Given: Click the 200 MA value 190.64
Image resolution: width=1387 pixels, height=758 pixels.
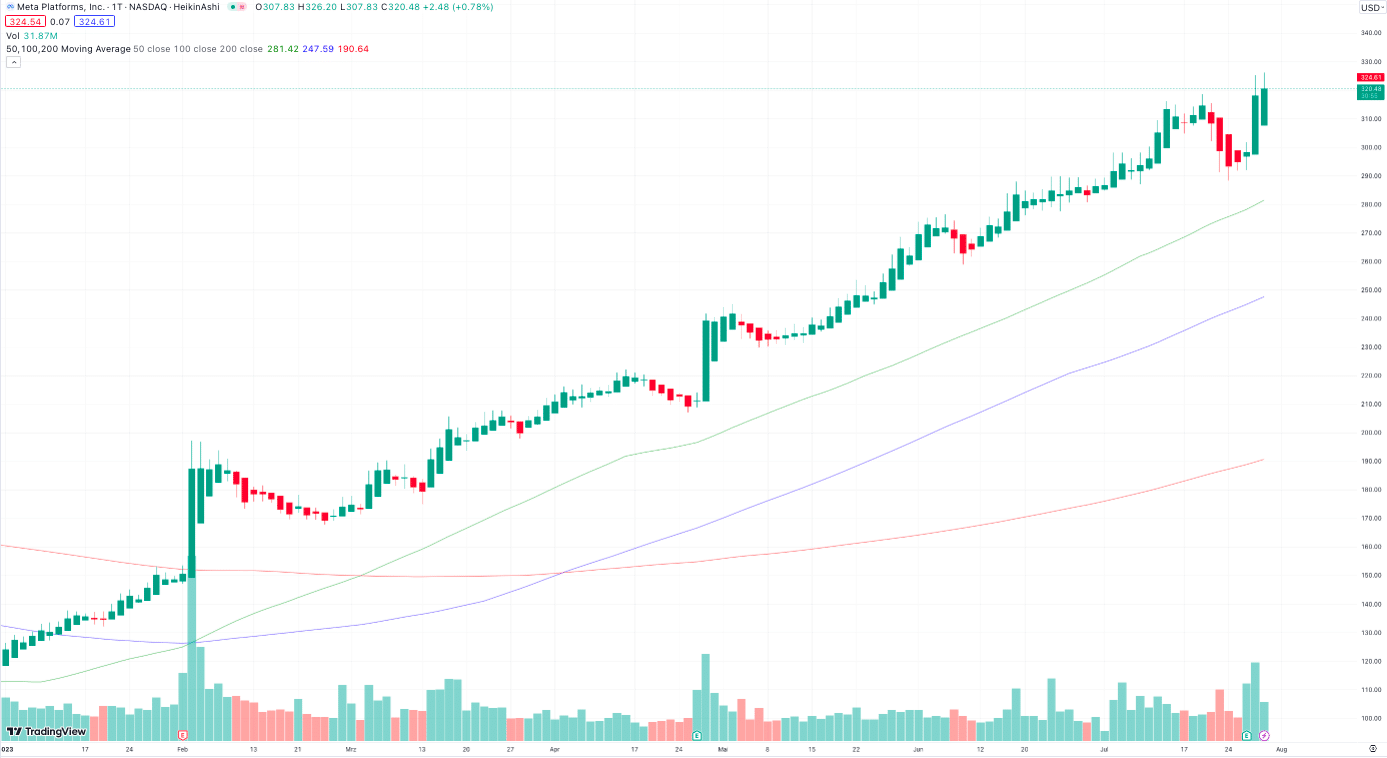Looking at the screenshot, I should pos(354,48).
